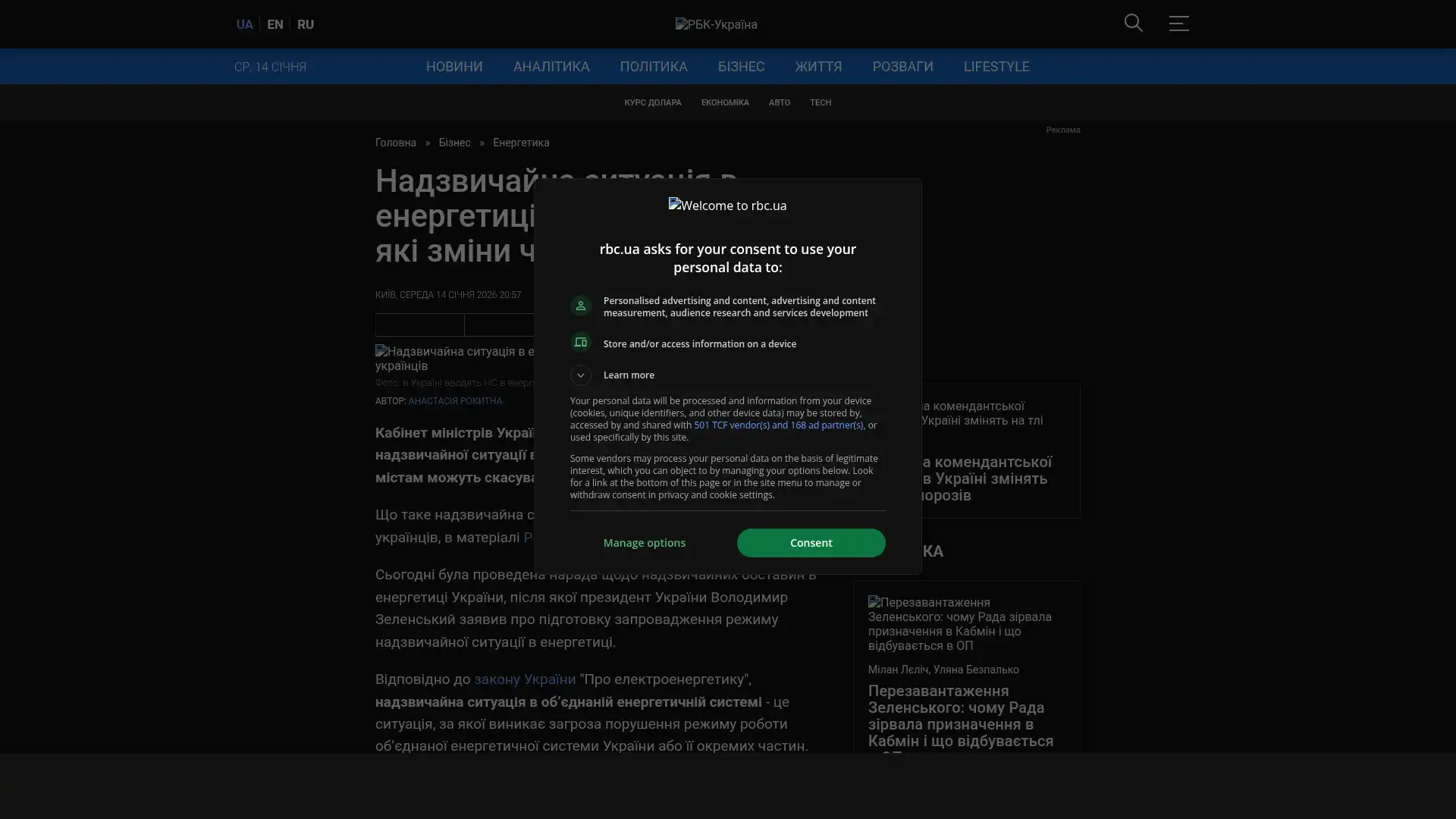Viewport: 1456px width, 819px height.
Task: Click the РБК-Україна logo in header
Action: (716, 24)
